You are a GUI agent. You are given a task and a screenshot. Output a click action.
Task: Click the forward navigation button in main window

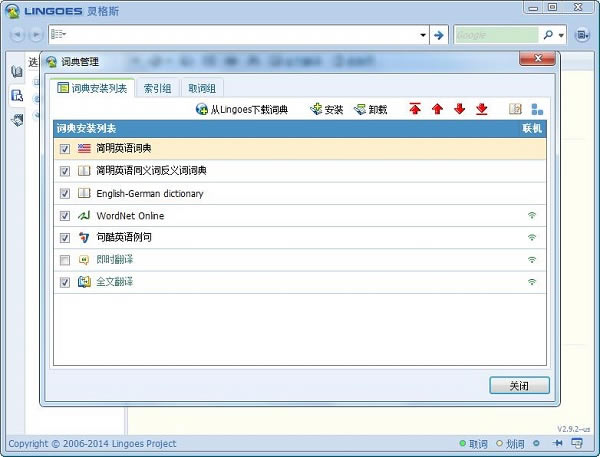(x=36, y=35)
